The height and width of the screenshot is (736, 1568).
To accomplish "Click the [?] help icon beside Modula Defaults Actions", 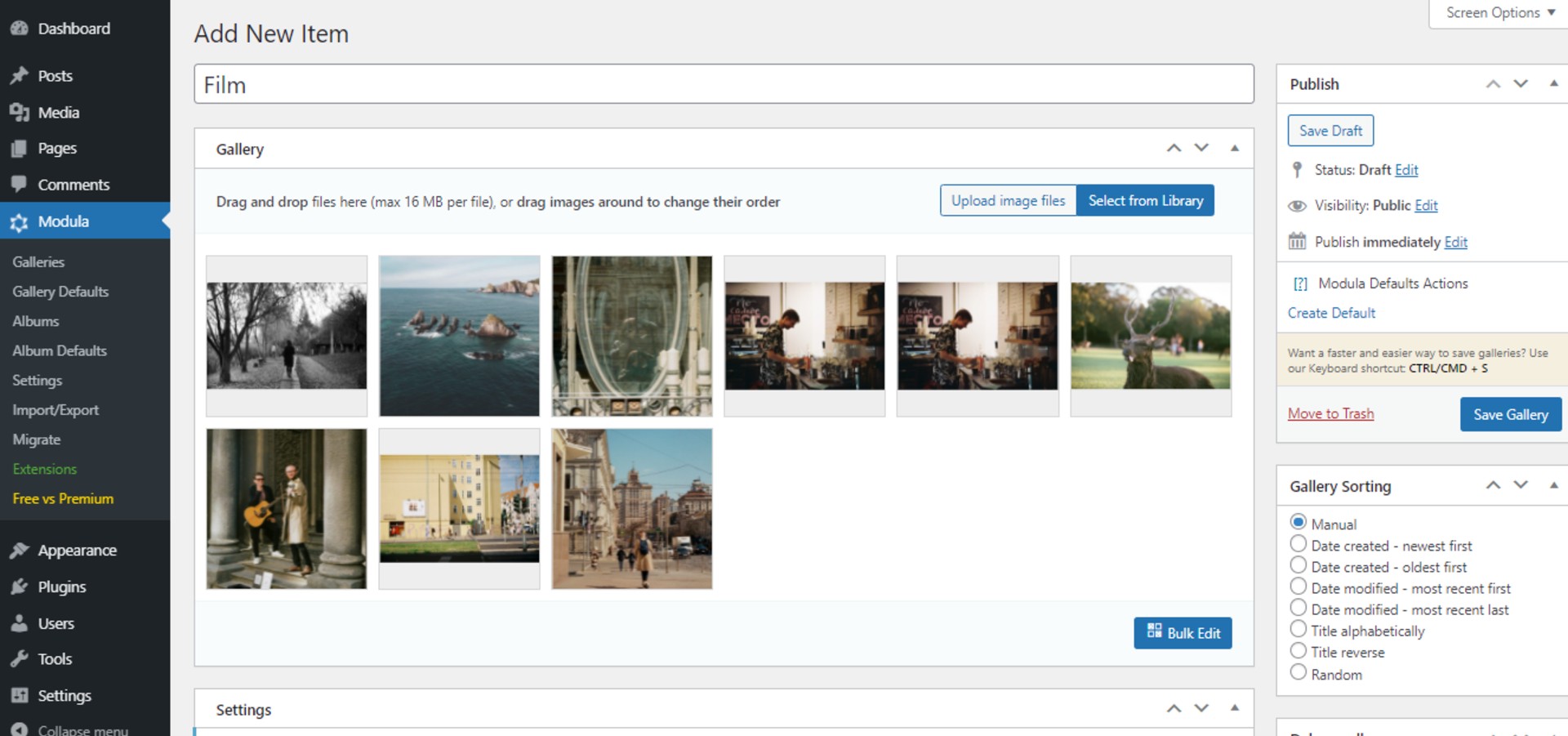I will (x=1300, y=284).
